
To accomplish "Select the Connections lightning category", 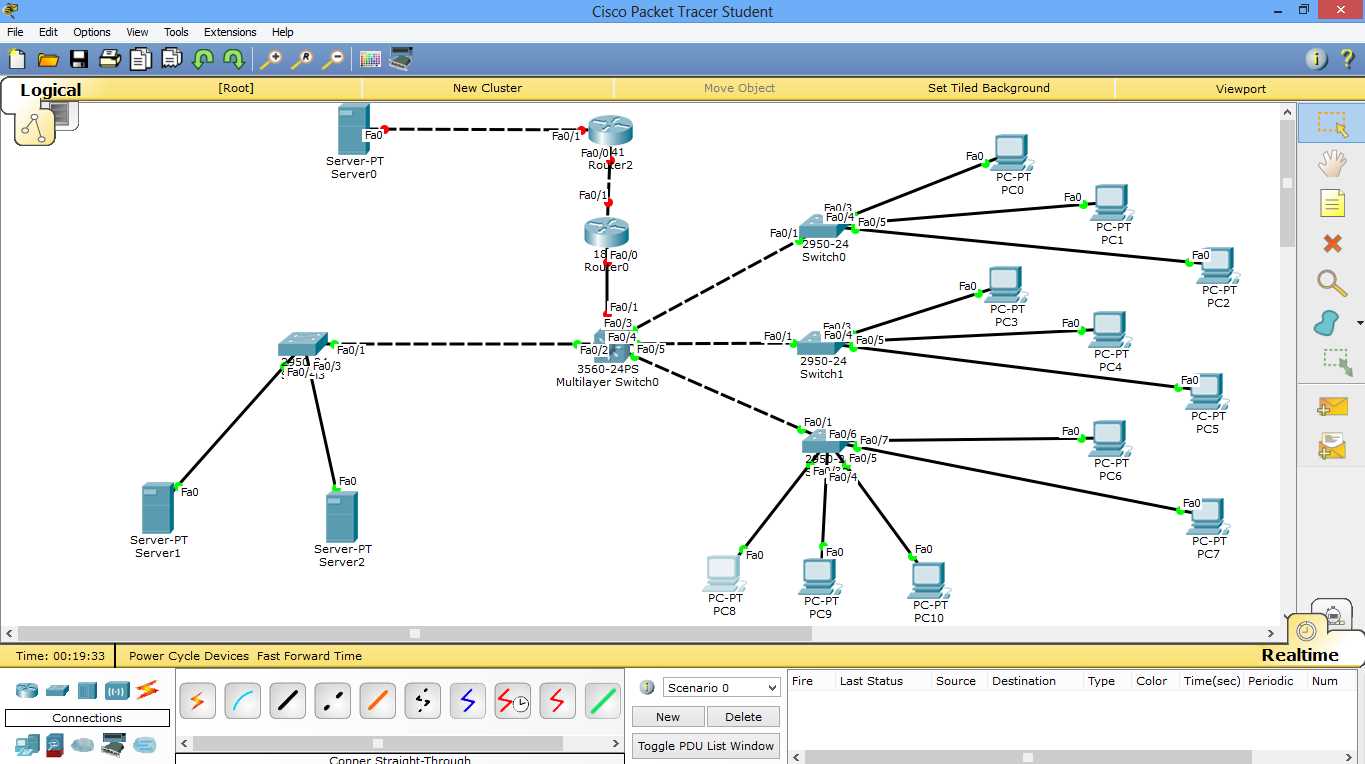I will (x=147, y=689).
